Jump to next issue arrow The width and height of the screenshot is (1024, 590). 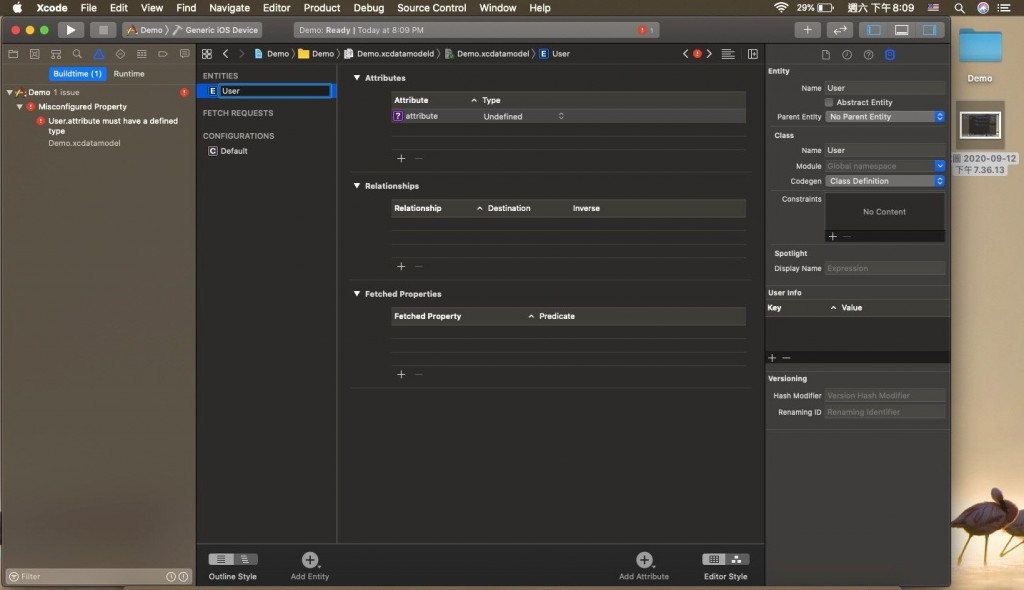pos(709,54)
